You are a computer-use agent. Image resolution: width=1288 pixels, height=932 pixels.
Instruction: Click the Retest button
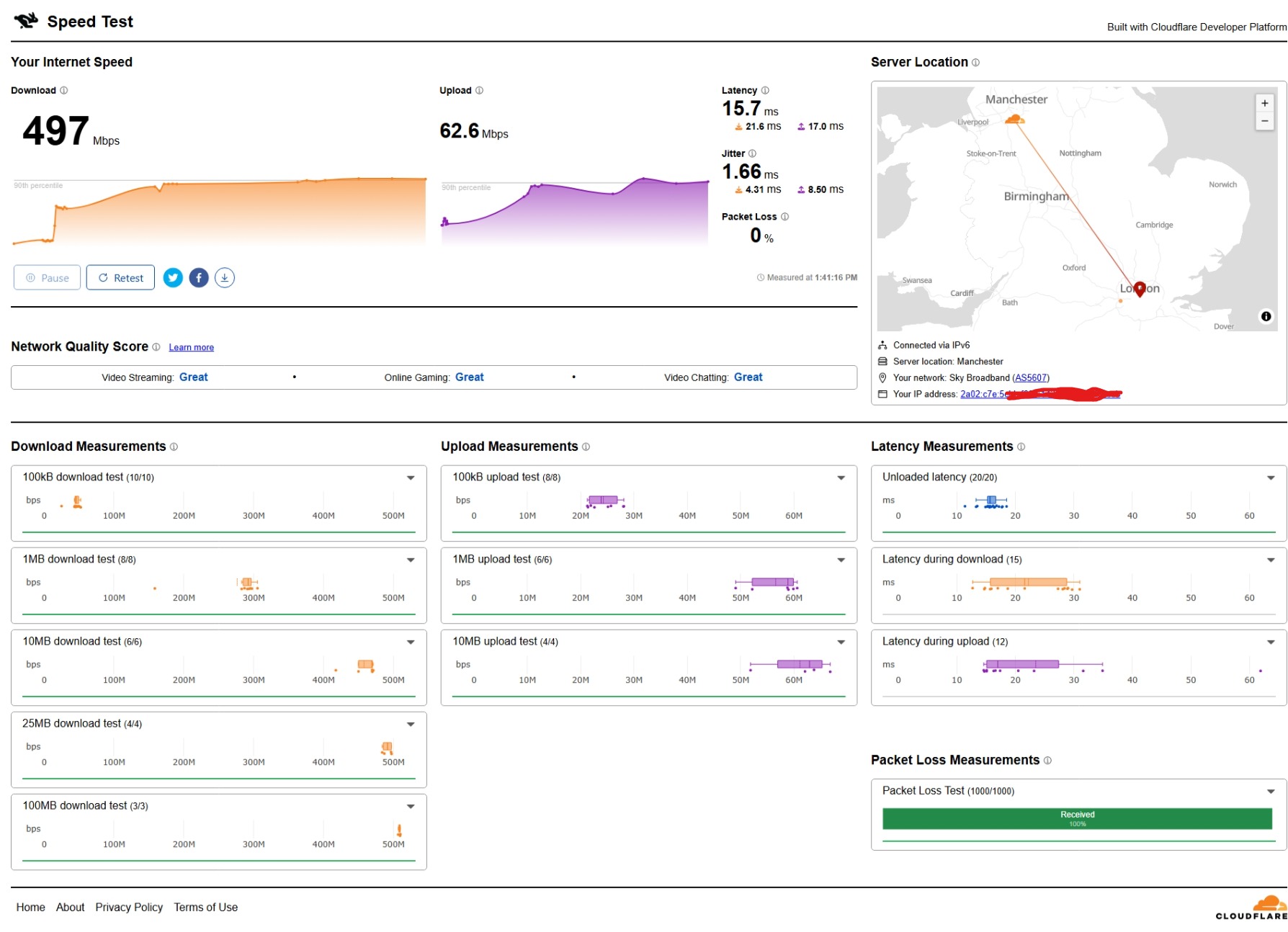(120, 278)
